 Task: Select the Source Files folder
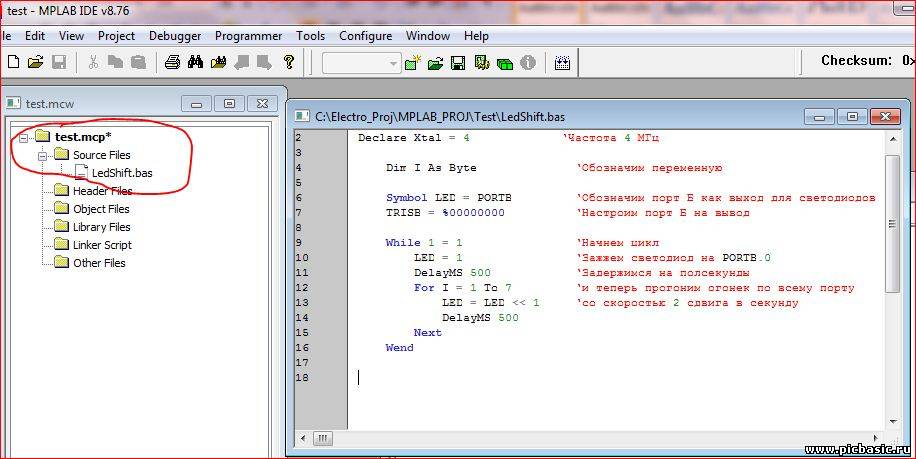tap(102, 155)
